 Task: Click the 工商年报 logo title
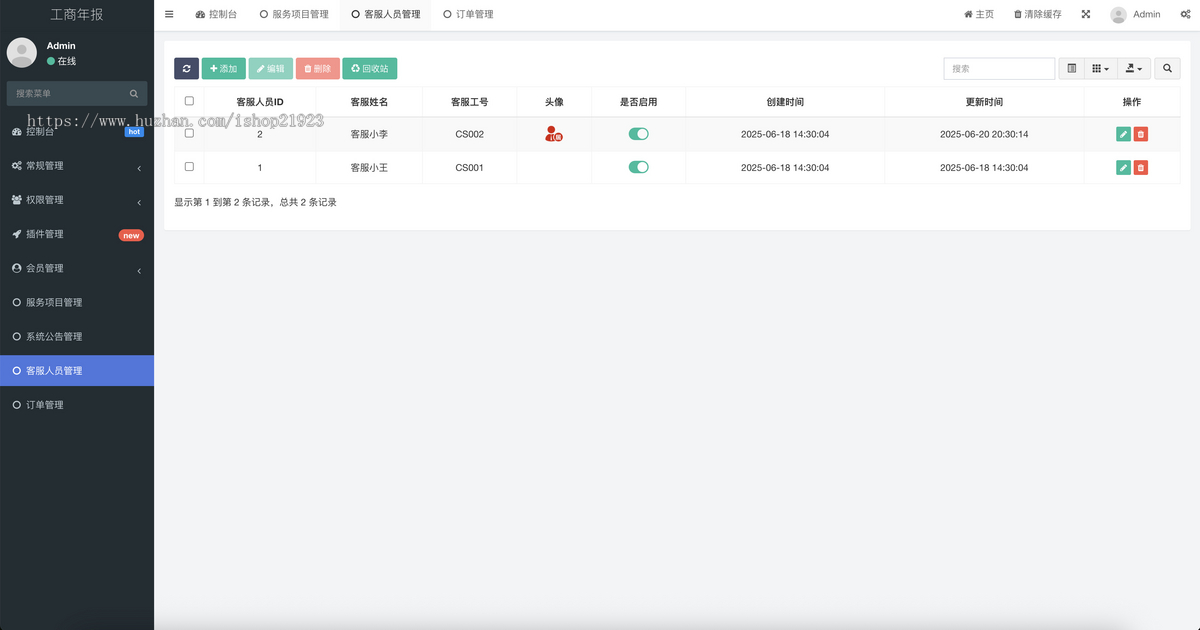click(x=77, y=14)
